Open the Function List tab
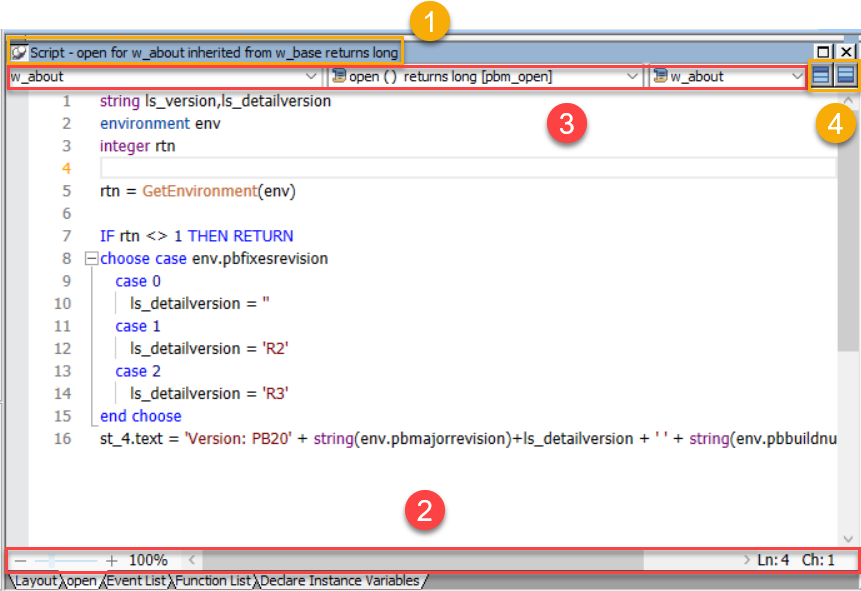This screenshot has width=861, height=591. click(x=214, y=580)
